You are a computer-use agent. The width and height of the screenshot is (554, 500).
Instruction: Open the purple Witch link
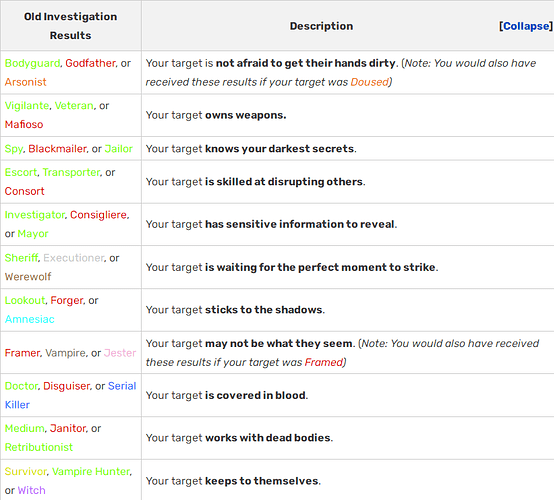coord(31,490)
